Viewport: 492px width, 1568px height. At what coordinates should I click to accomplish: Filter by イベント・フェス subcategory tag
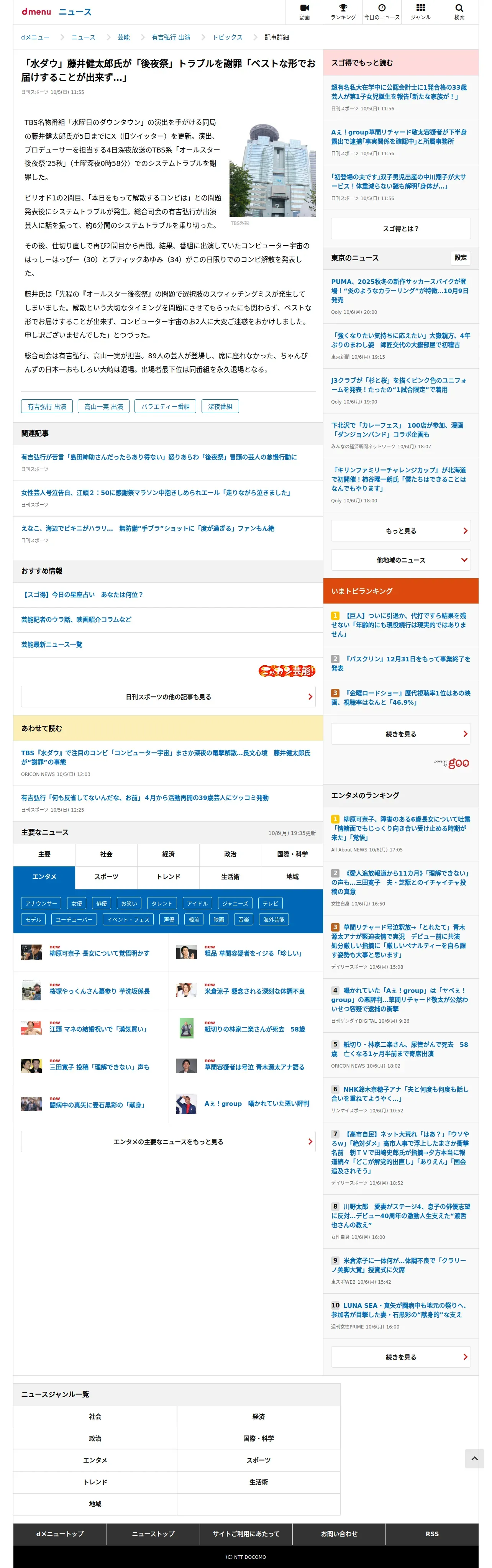pos(128,920)
